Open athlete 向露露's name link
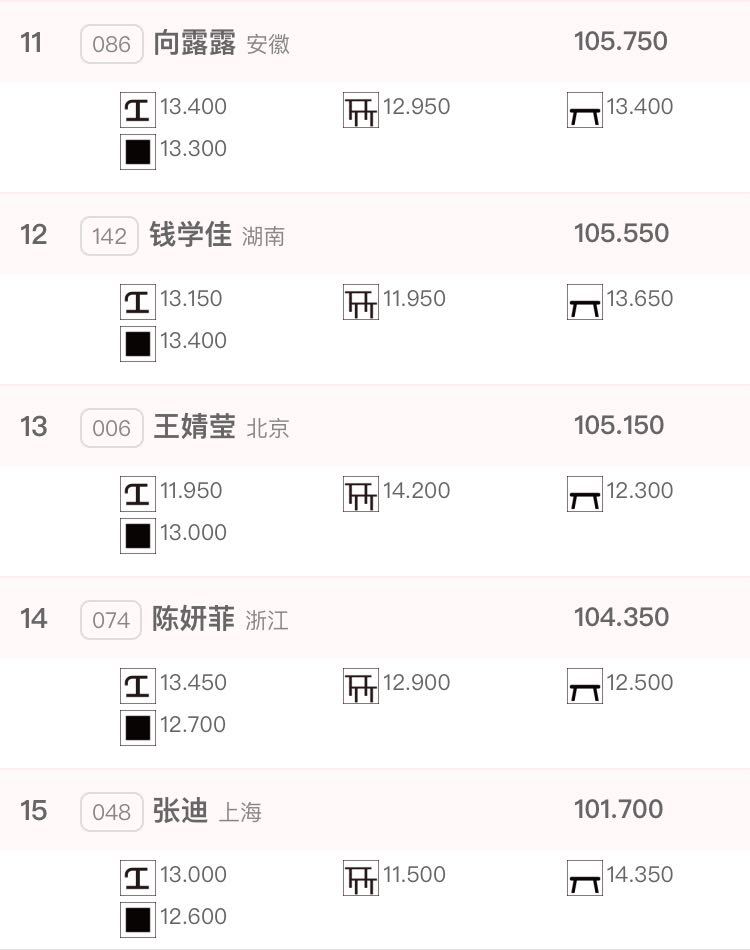Image resolution: width=750 pixels, height=950 pixels. 194,43
